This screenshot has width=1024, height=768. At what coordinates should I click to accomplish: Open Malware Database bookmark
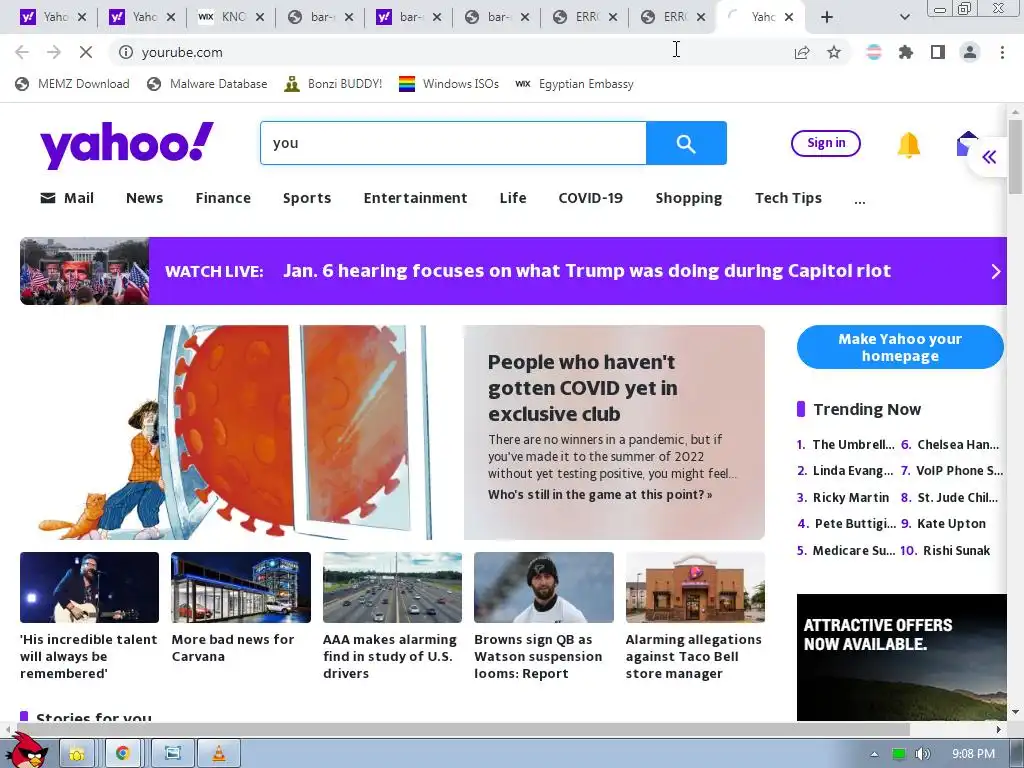207,84
